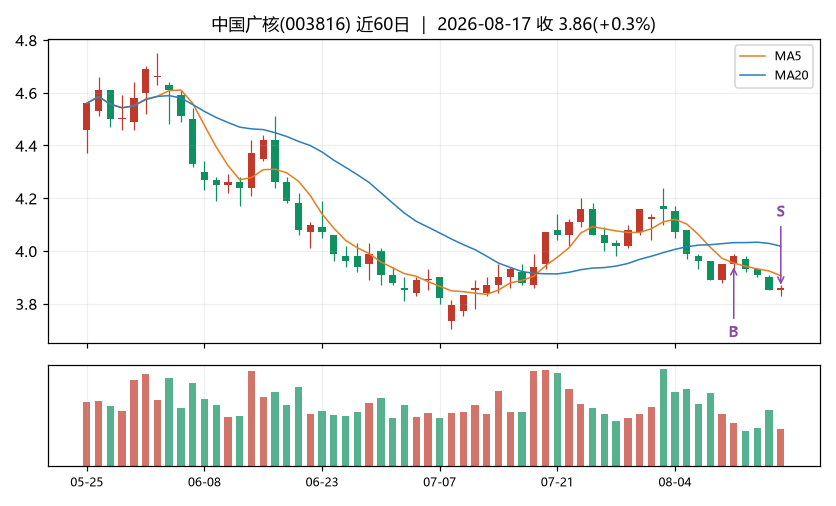The height and width of the screenshot is (506, 836).
Task: Click the purple S sell signal label
Action: coord(781,212)
